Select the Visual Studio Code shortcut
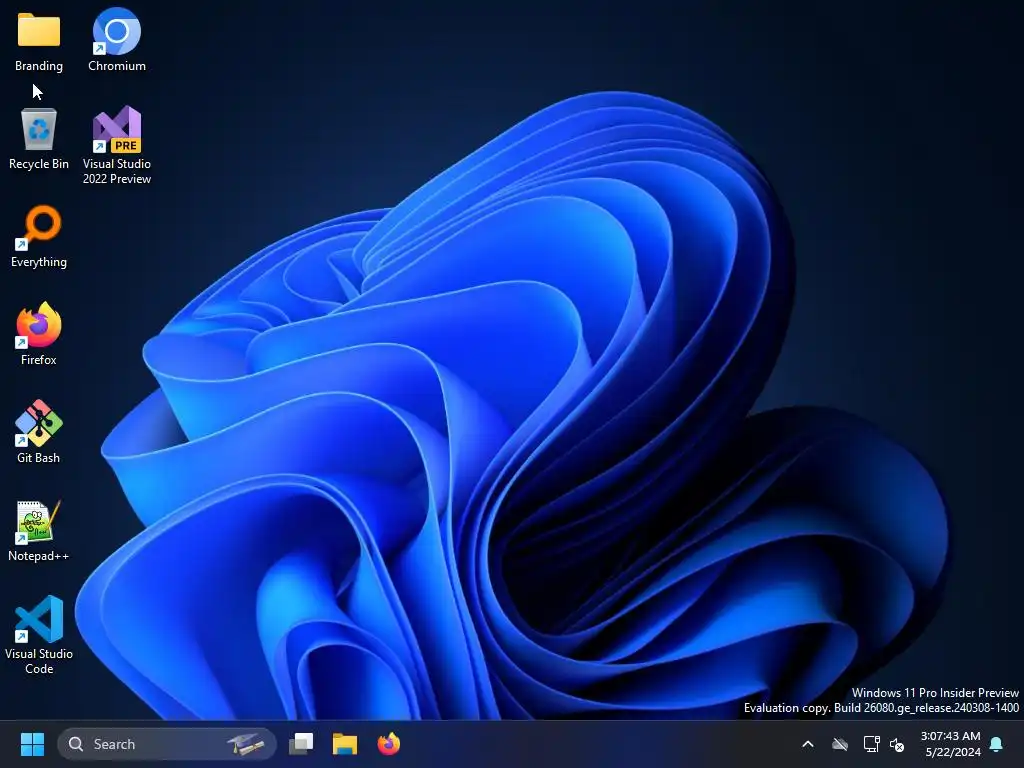Viewport: 1024px width, 768px height. 39,635
